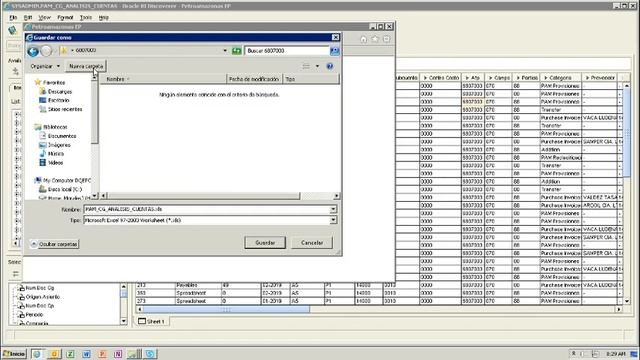Image resolution: width=640 pixels, height=360 pixels.
Task: Click the Payables cell in the table
Action: coord(198,285)
